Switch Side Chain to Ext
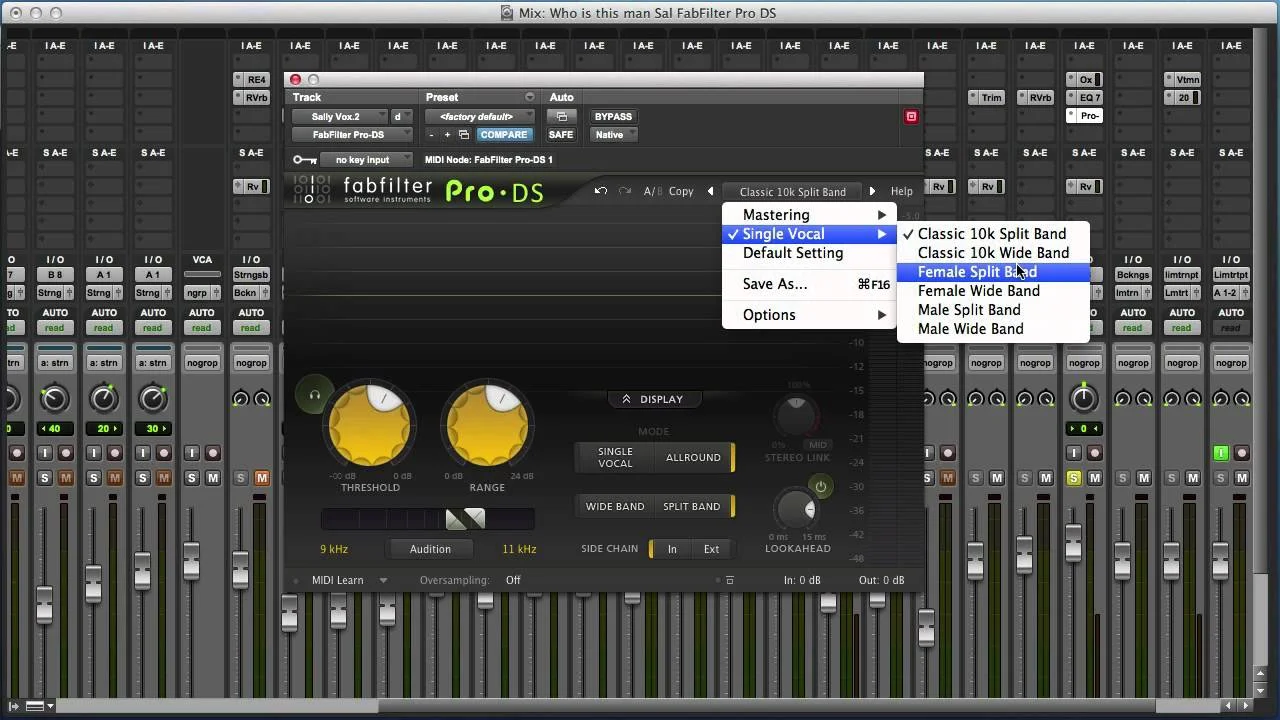 point(711,548)
